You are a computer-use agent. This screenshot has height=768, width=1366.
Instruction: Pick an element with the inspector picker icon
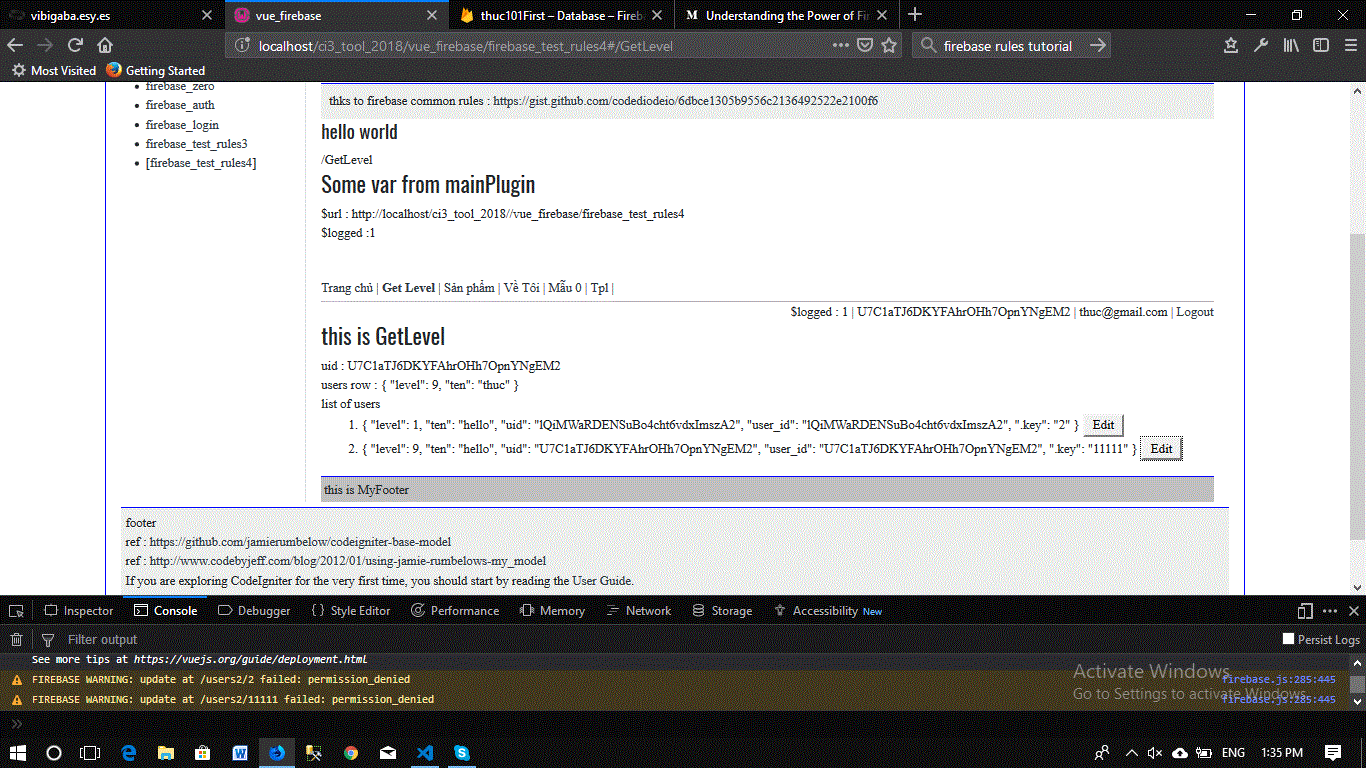tap(16, 611)
